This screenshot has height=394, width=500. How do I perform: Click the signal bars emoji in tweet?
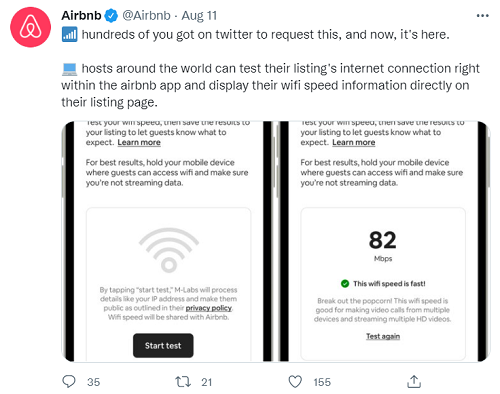pyautogui.click(x=69, y=34)
